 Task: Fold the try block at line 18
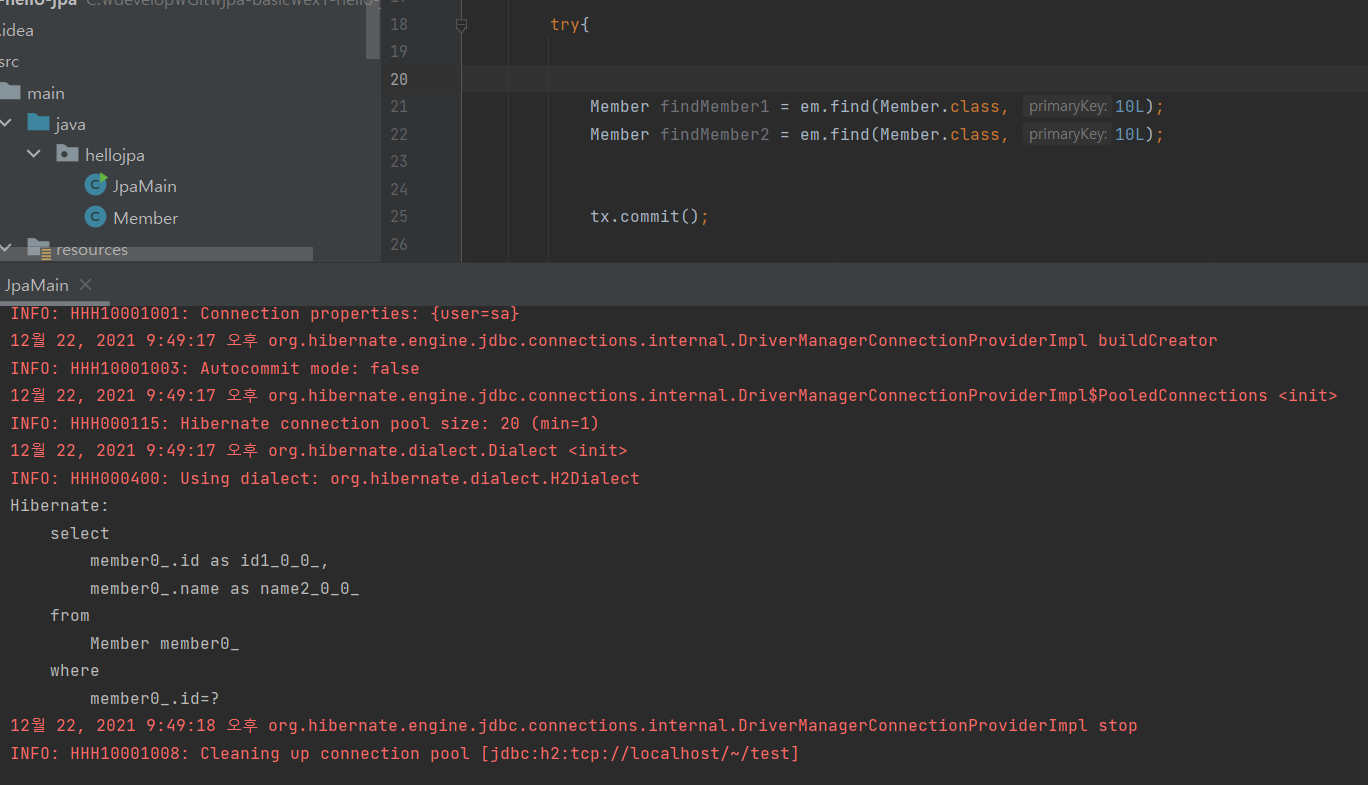click(461, 24)
